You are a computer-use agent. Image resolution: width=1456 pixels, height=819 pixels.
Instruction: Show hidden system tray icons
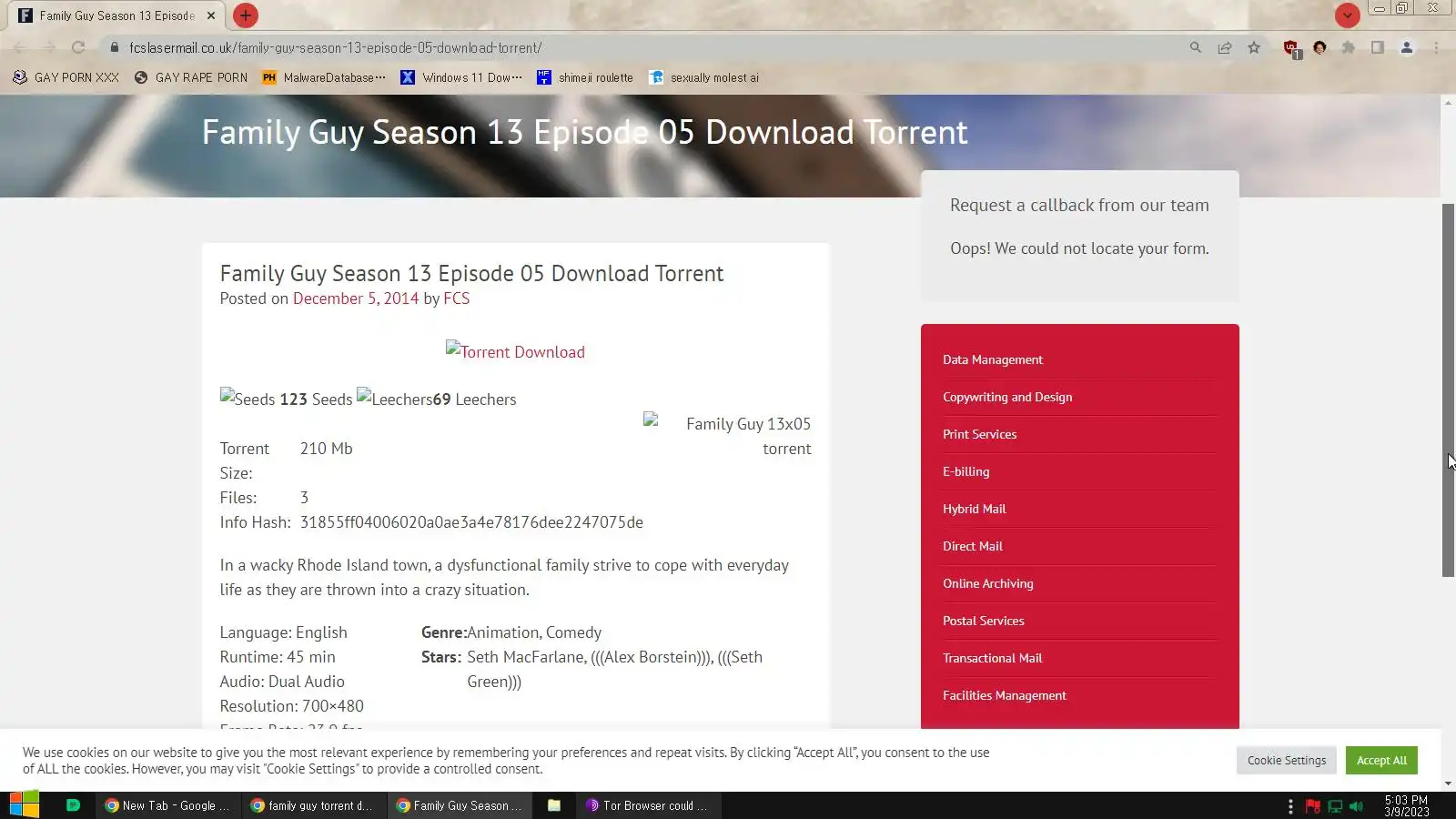click(x=1290, y=806)
